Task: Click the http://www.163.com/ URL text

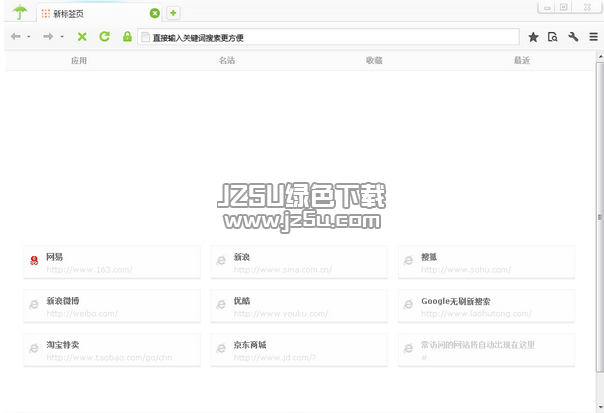Action: pyautogui.click(x=89, y=270)
